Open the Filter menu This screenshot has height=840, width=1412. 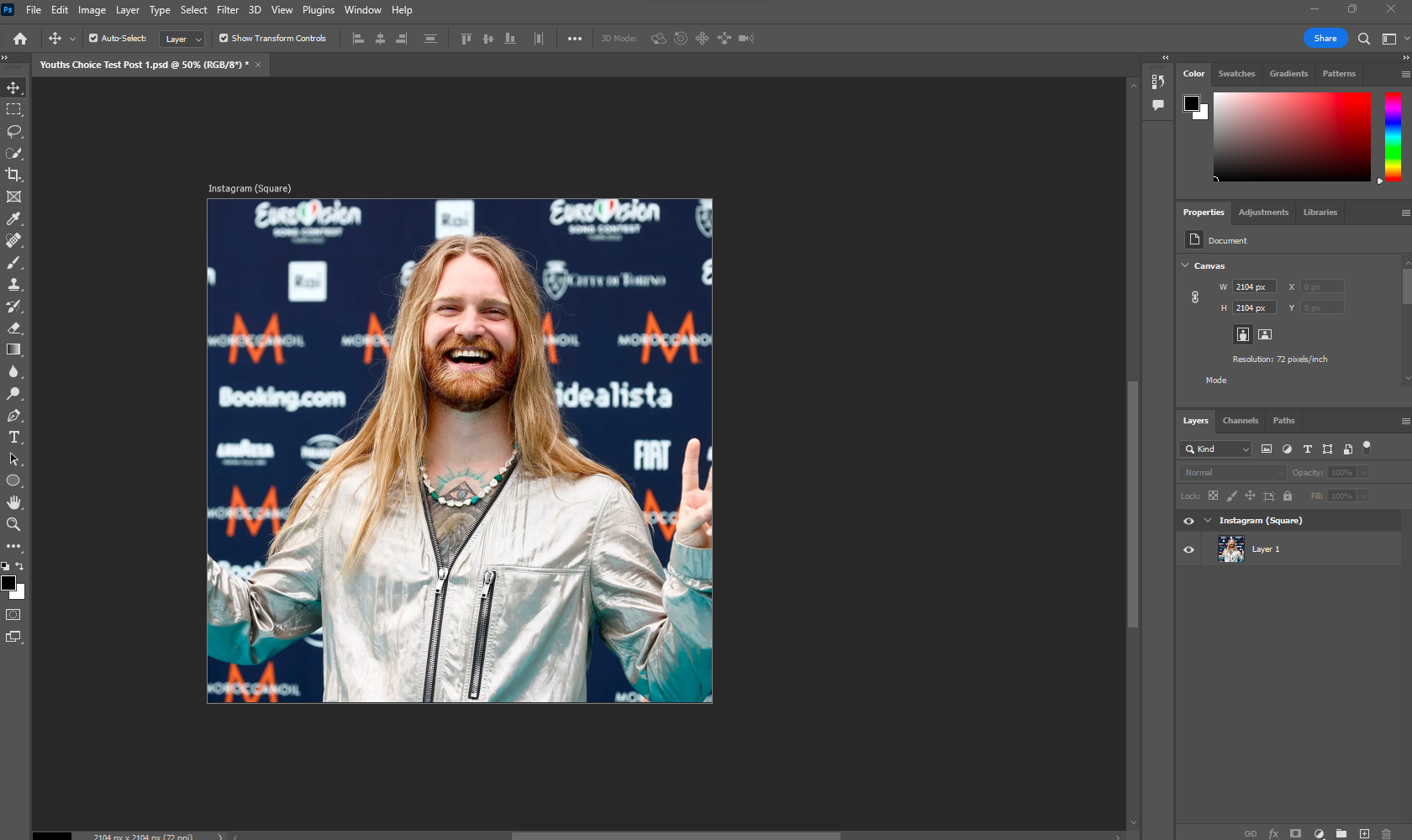tap(227, 9)
